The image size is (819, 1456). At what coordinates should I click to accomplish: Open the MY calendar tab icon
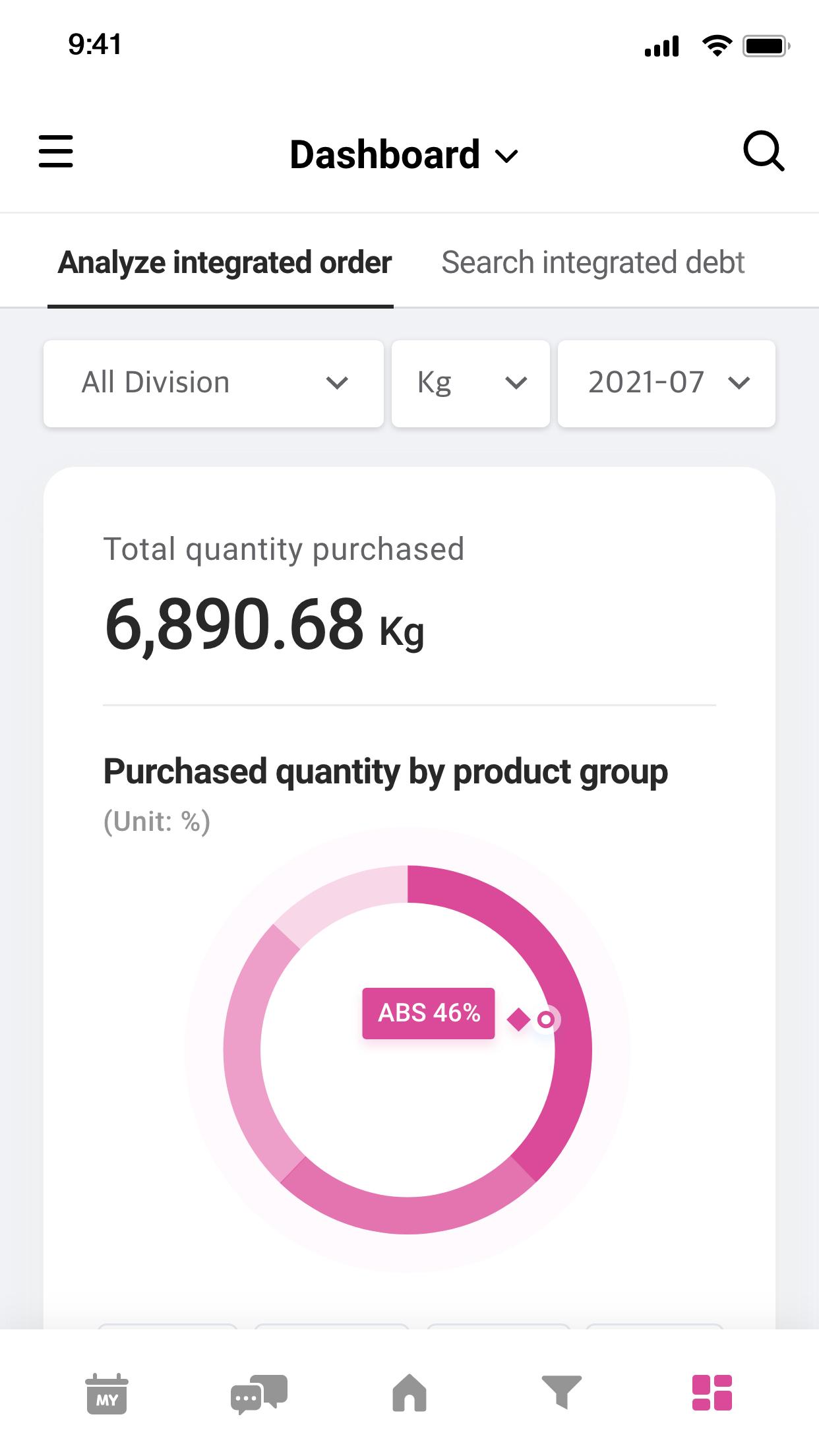point(107,1393)
